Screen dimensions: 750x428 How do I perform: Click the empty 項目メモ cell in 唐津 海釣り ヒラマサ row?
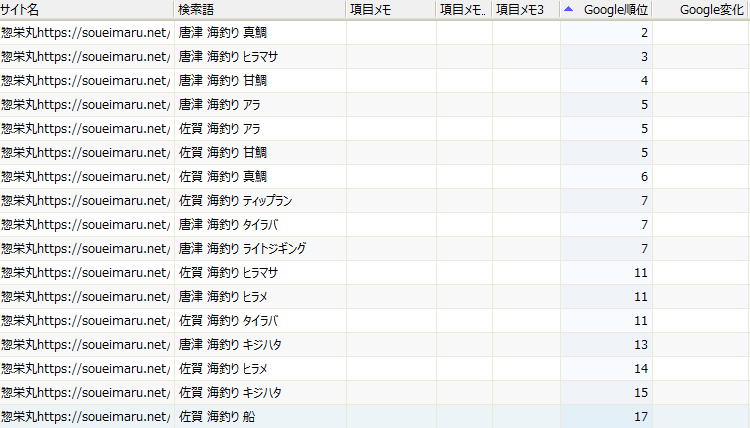[x=391, y=56]
